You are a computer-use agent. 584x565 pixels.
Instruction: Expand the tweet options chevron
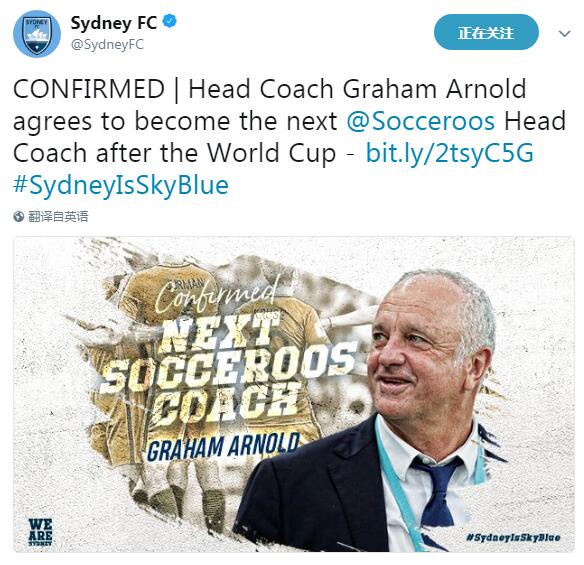coord(565,34)
